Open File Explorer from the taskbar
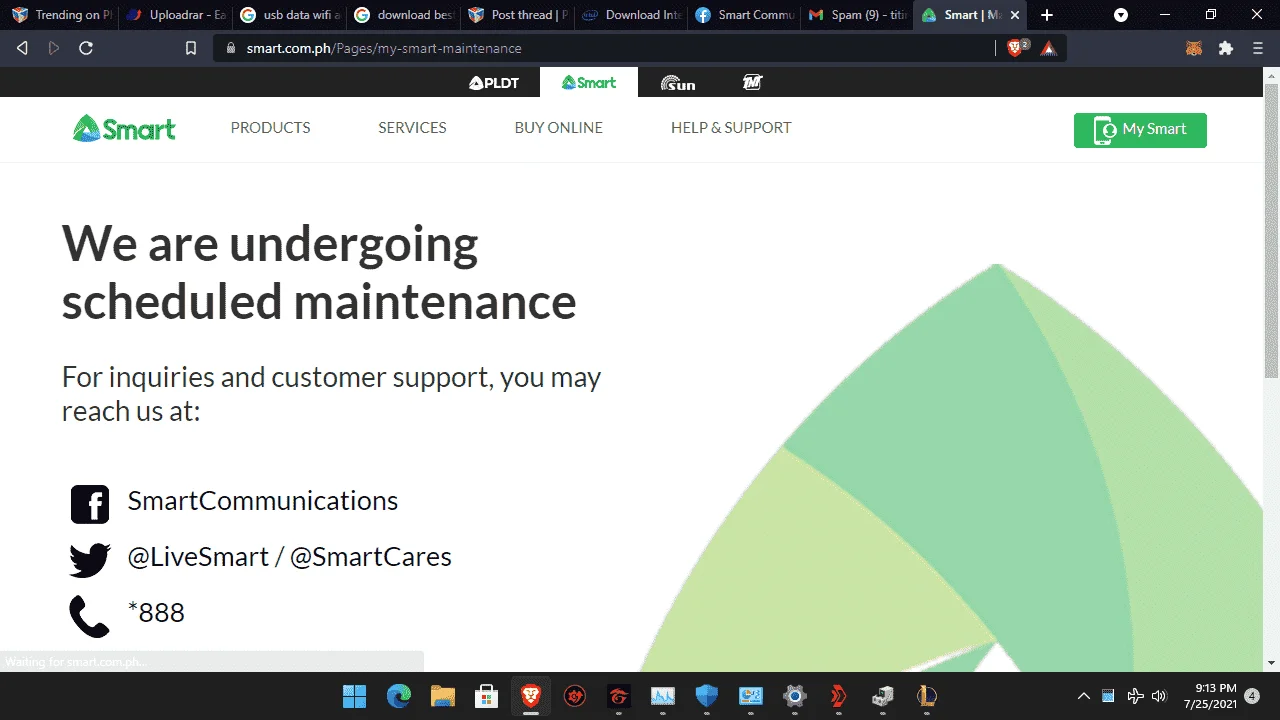The image size is (1280, 720). pos(443,696)
